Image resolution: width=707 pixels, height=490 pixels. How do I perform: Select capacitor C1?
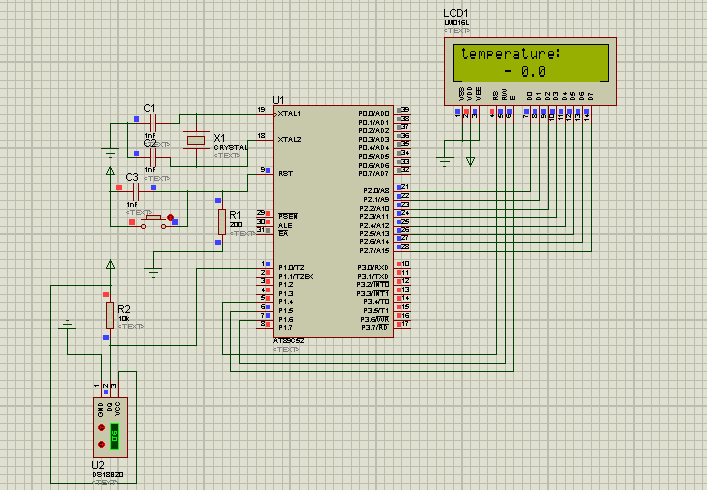[152, 123]
